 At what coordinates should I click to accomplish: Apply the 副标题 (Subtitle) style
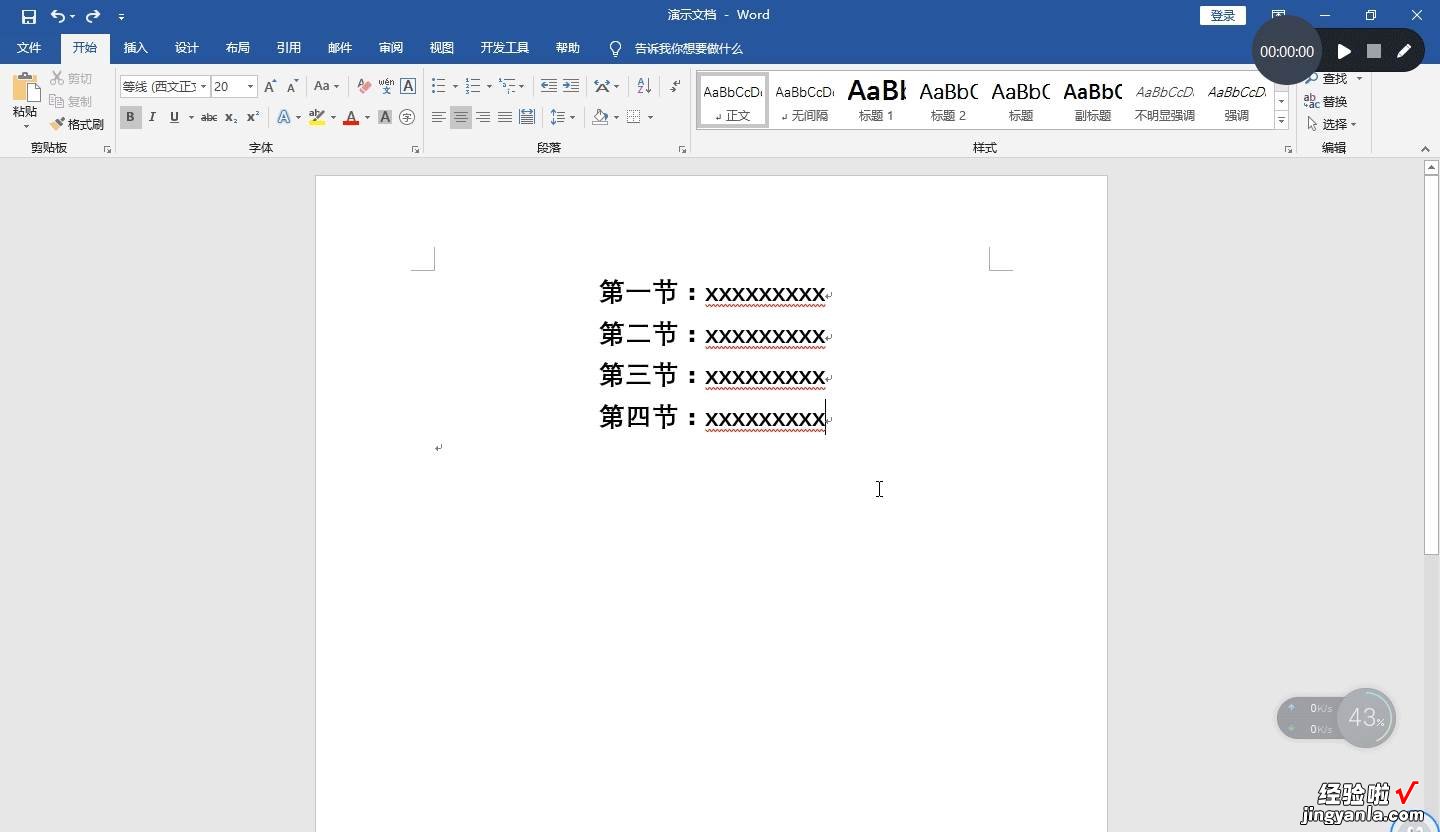1092,100
